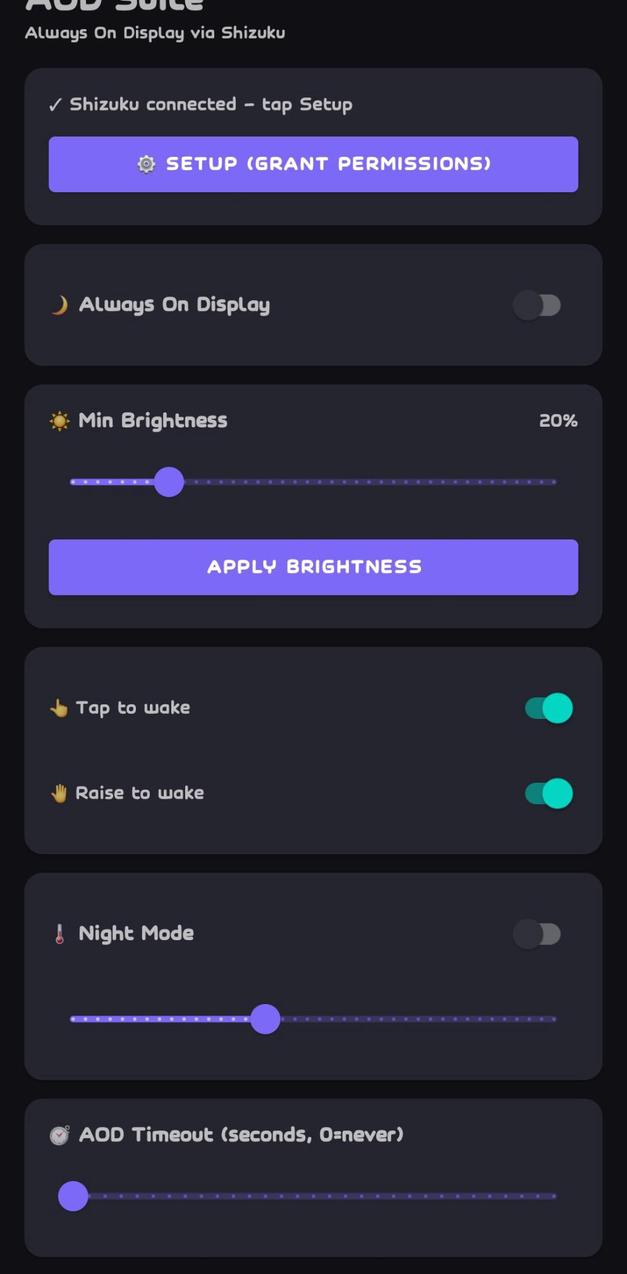Click the AOD Timeout (seconds, 0=never) label
Viewport: 627px width, 1274px height.
click(241, 1135)
